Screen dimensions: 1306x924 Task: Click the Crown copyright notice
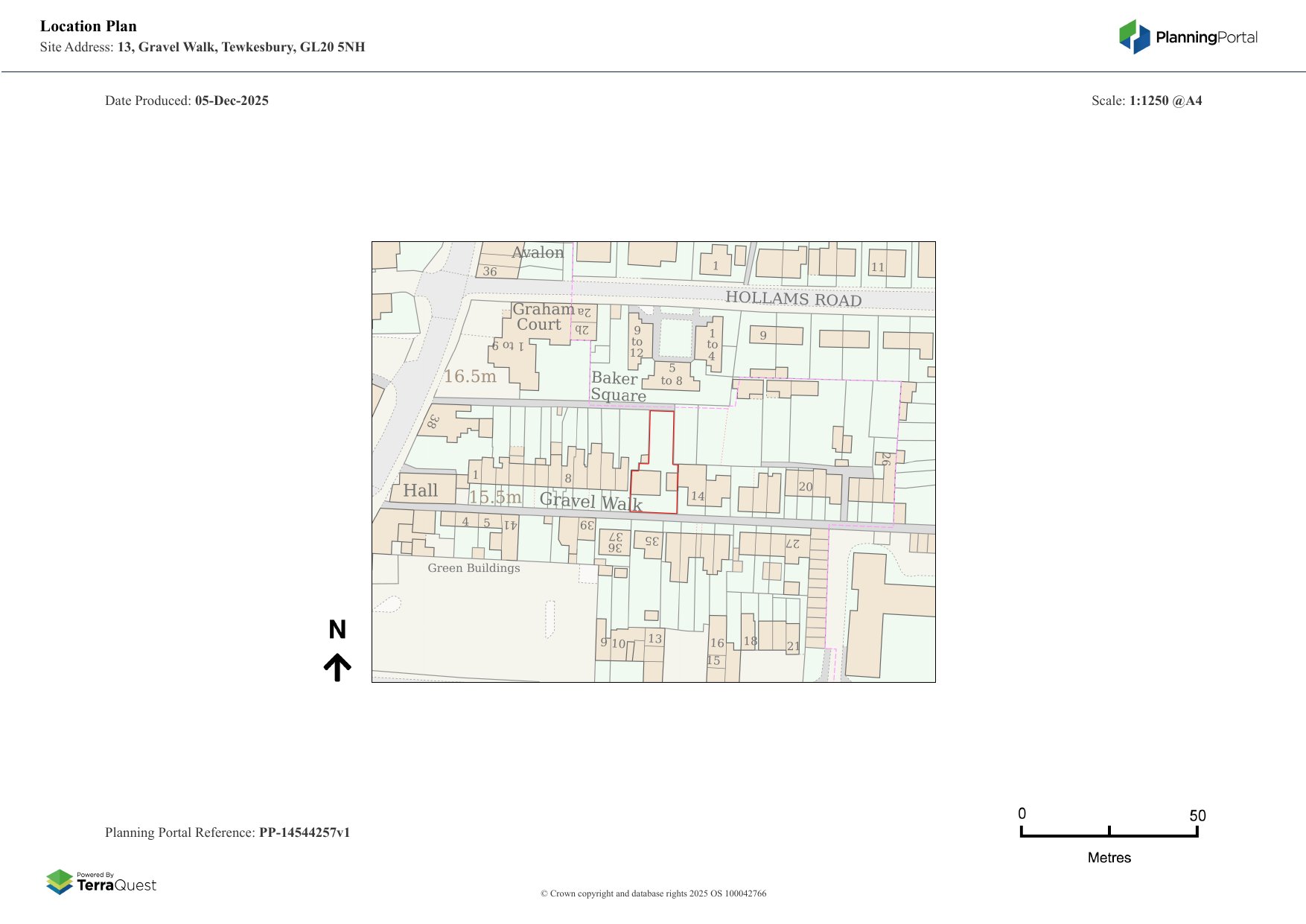click(653, 893)
